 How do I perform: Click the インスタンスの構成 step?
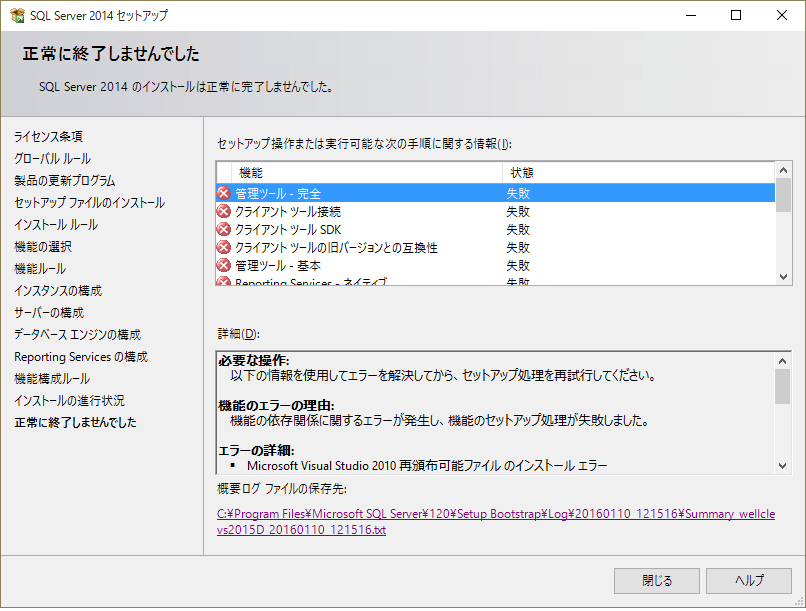click(58, 291)
